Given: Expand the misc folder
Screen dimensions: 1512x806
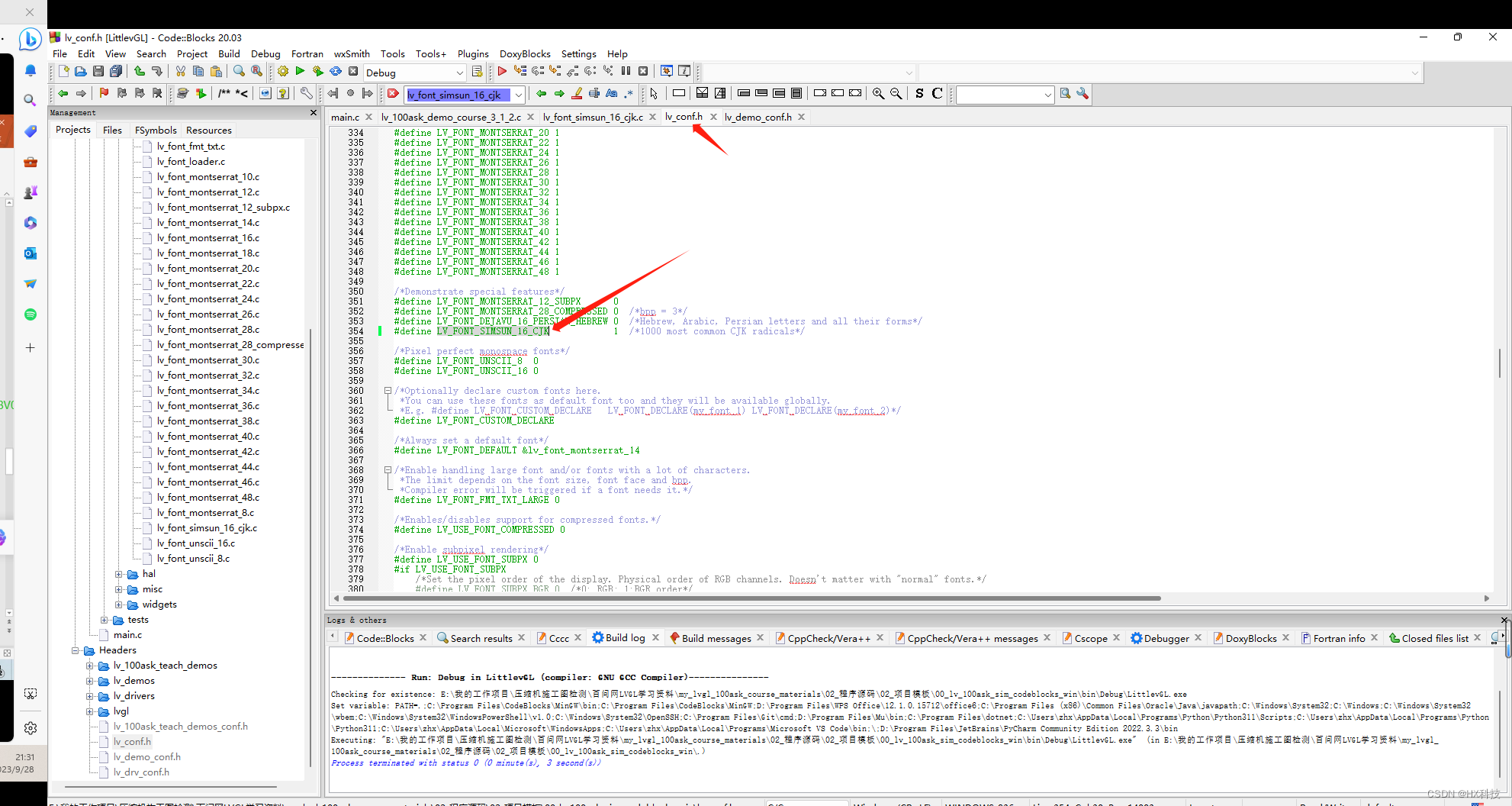Looking at the screenshot, I should pos(119,589).
